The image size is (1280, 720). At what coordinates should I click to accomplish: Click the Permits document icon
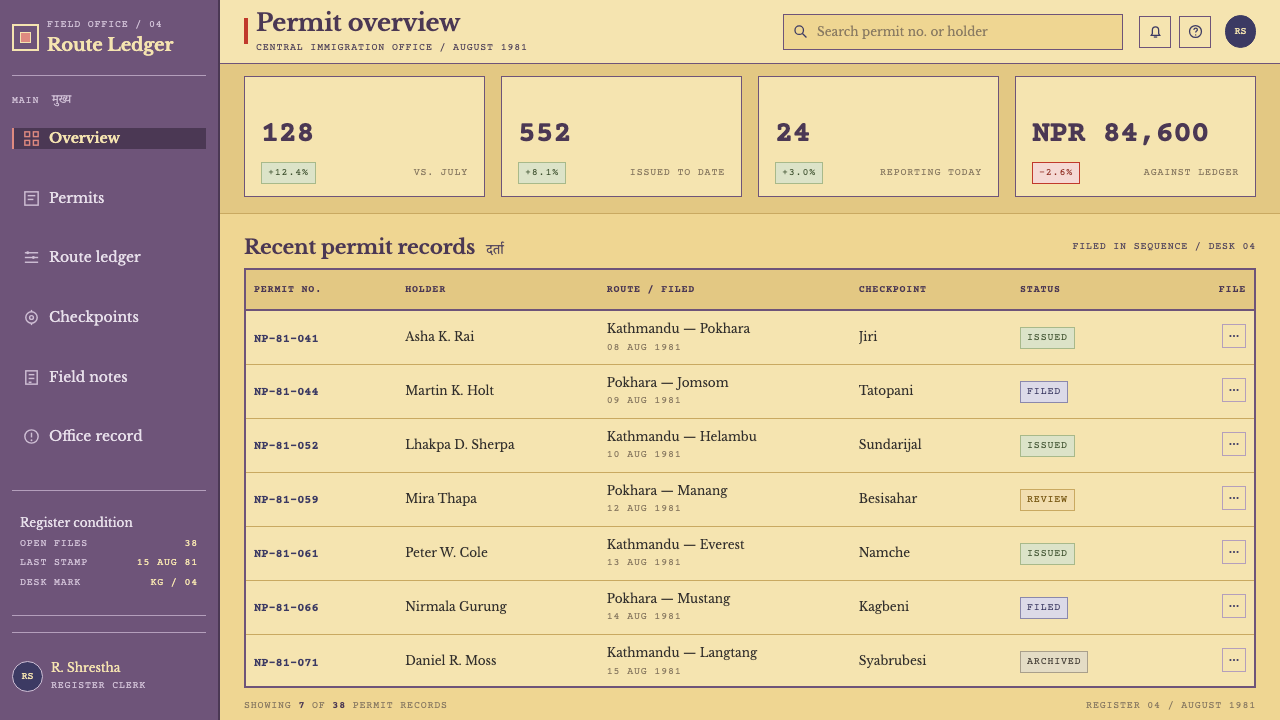coord(32,198)
